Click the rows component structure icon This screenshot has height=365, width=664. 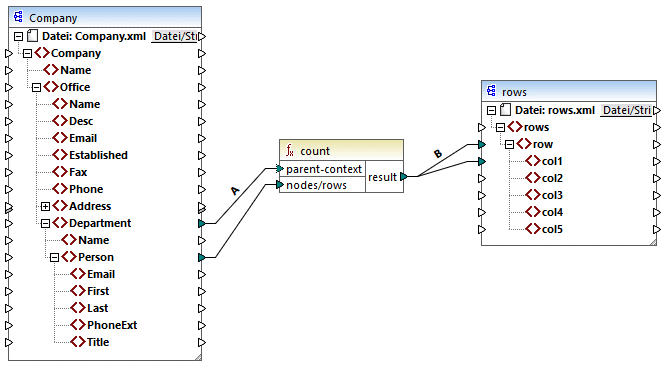pos(491,91)
